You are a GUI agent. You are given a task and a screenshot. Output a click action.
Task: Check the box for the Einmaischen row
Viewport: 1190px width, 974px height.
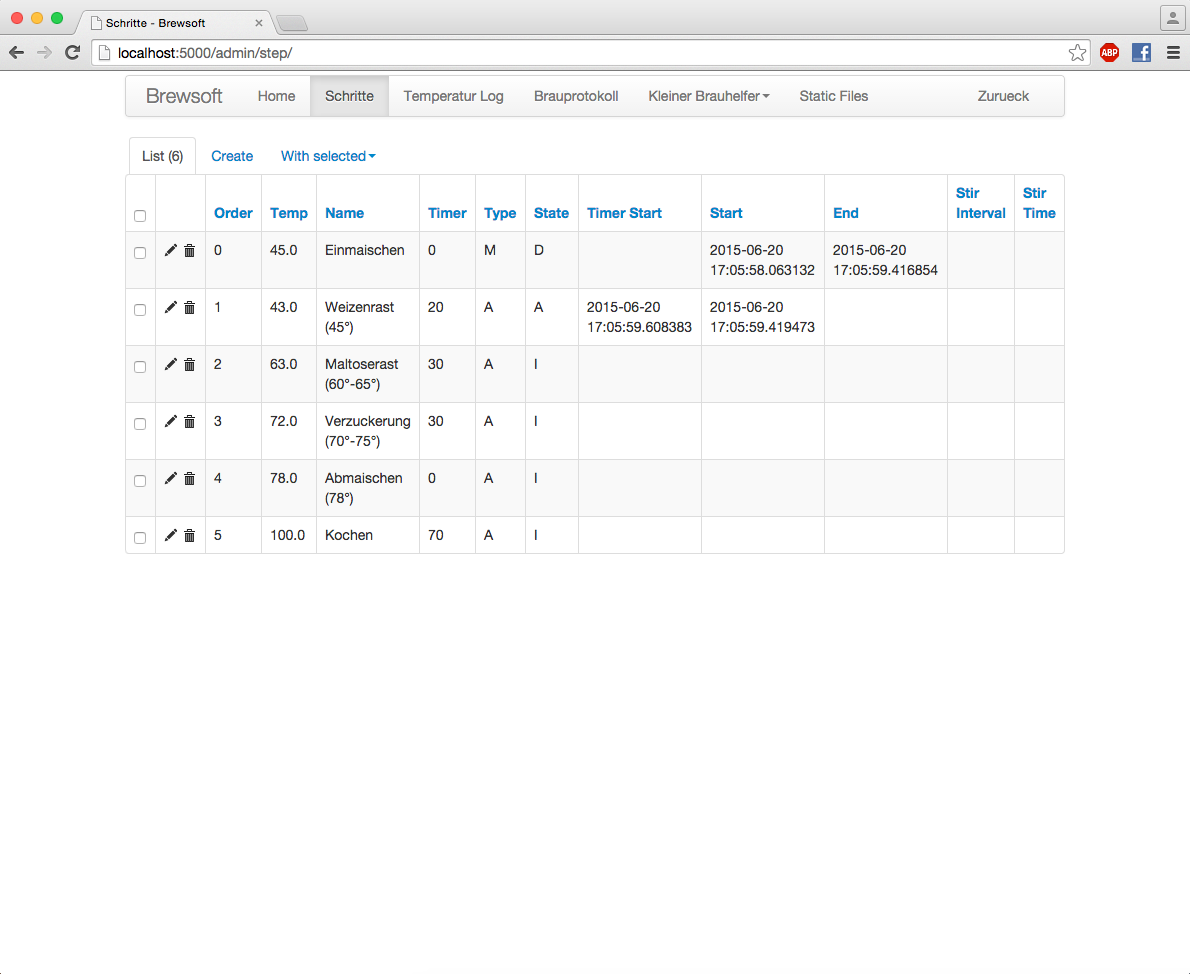tap(140, 253)
